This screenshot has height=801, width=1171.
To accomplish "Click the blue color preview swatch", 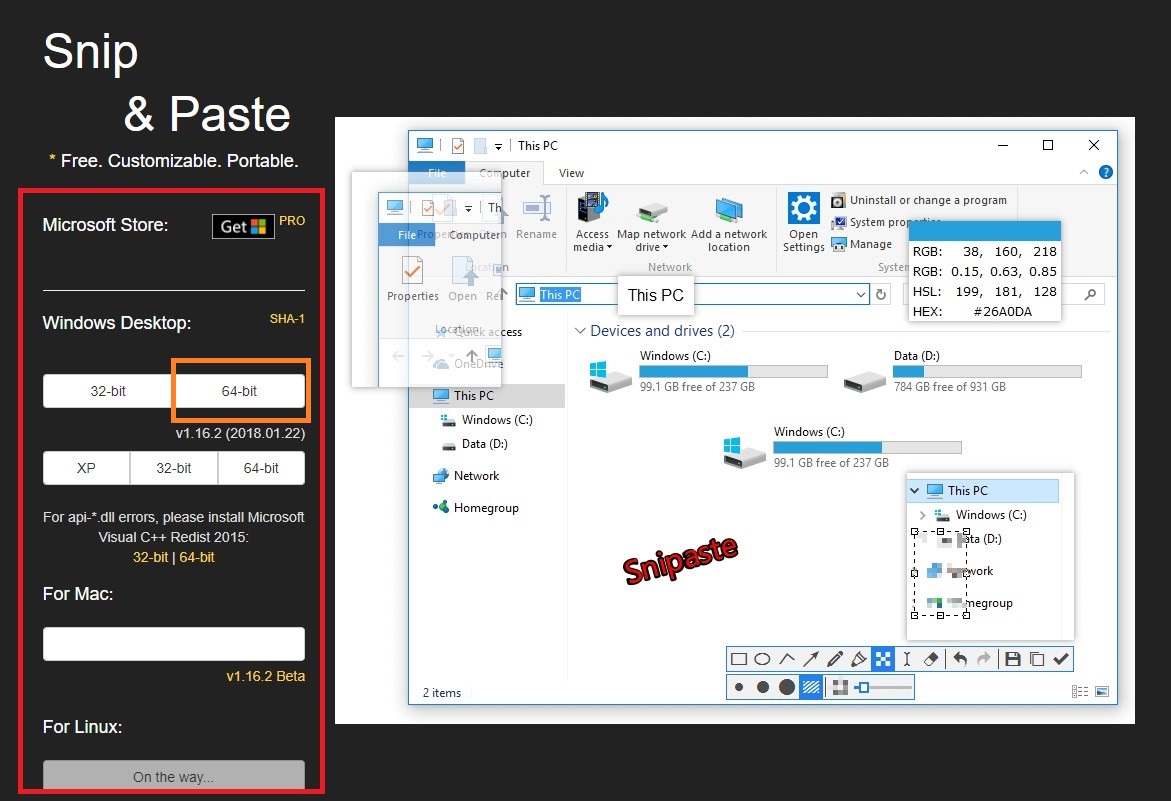I will point(984,230).
